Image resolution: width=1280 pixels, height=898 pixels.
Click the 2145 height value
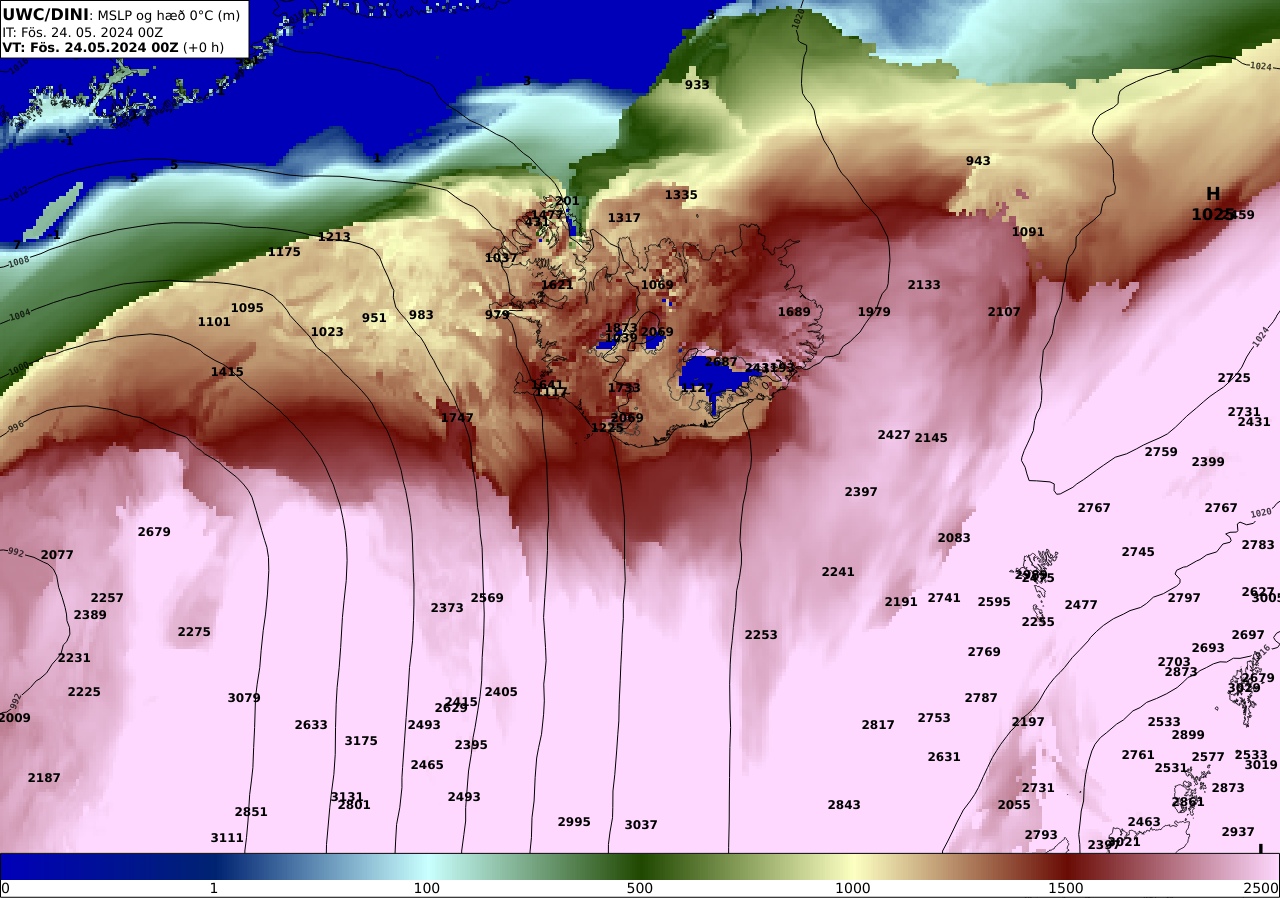coord(931,438)
